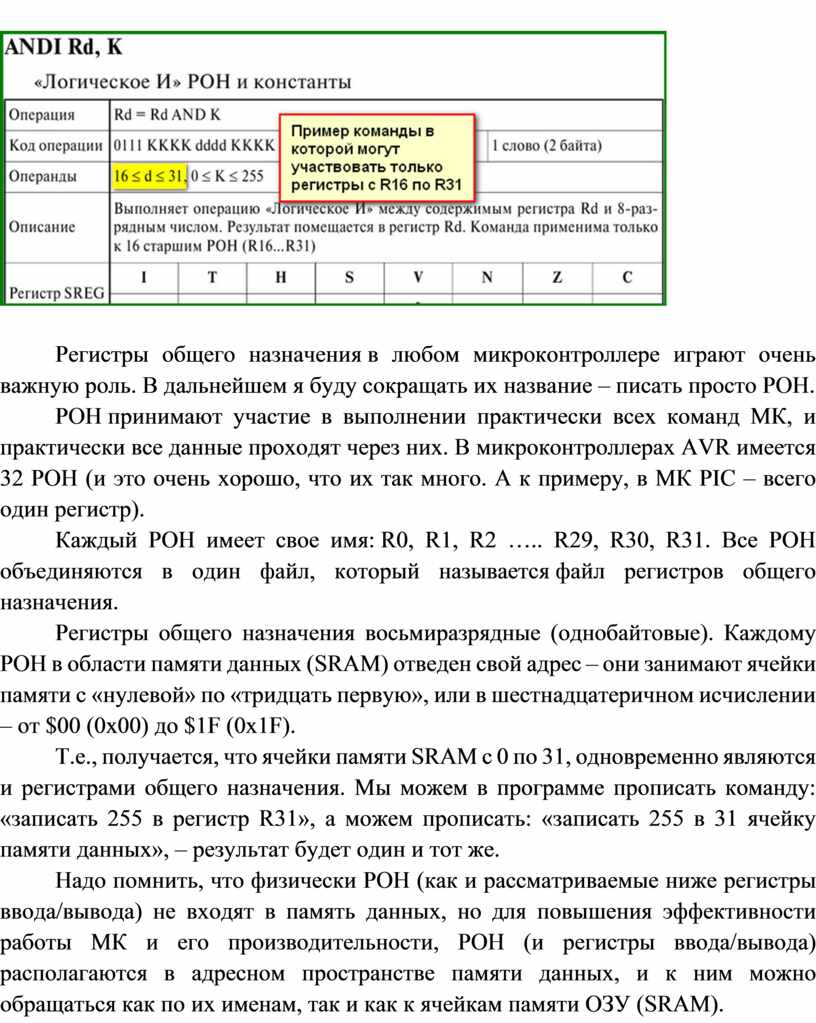Viewport: 816px width, 1023px height.
Task: Select the "Описание" row label
Action: pos(42,227)
